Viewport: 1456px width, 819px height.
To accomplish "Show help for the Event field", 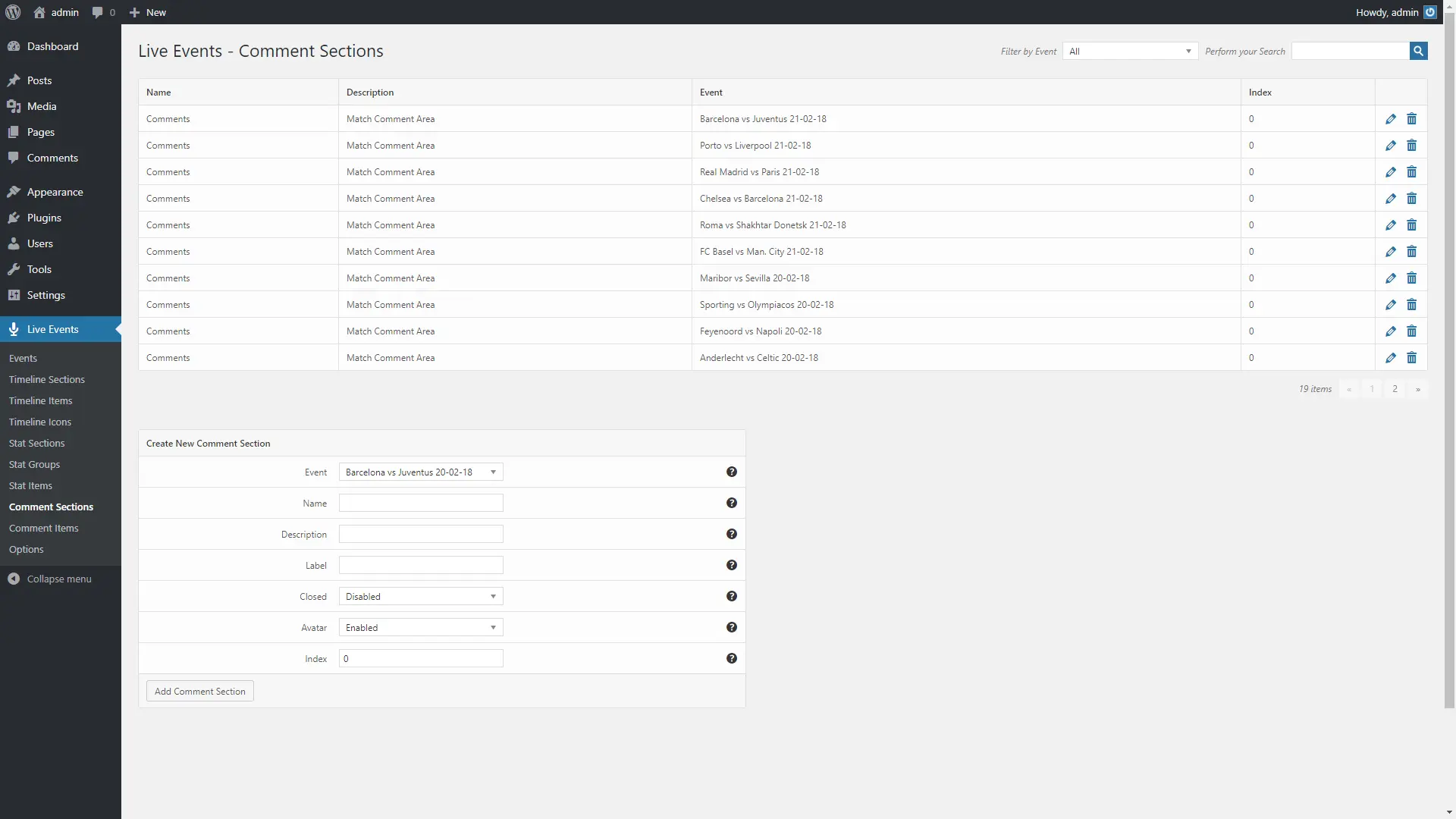I will [731, 472].
